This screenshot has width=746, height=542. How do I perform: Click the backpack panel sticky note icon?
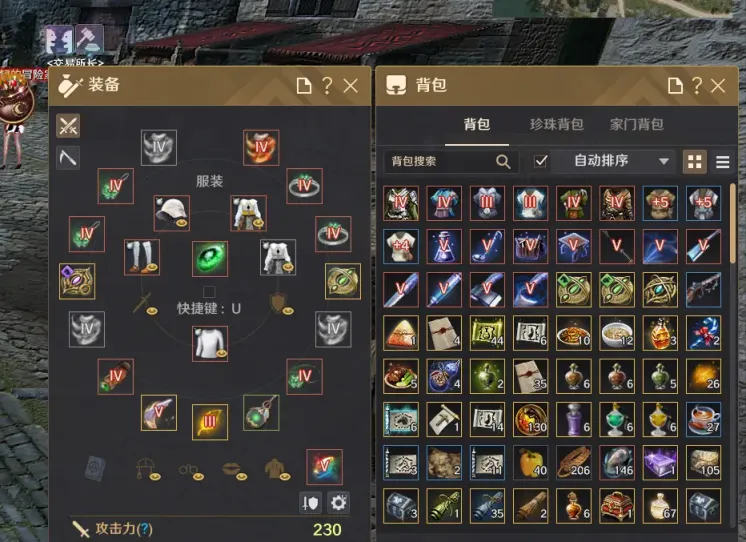point(676,86)
